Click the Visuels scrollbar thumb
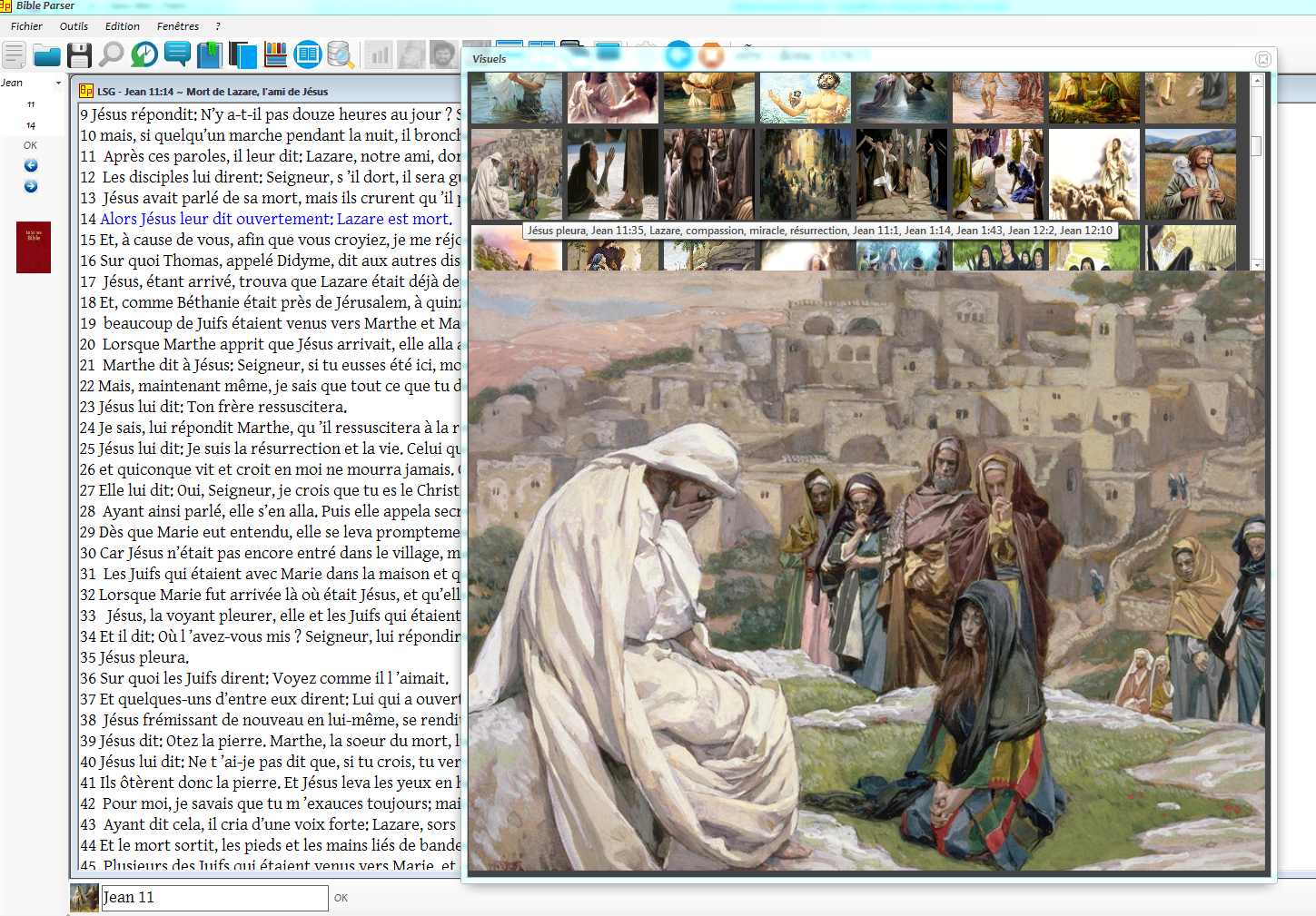The height and width of the screenshot is (916, 1316). (x=1257, y=146)
